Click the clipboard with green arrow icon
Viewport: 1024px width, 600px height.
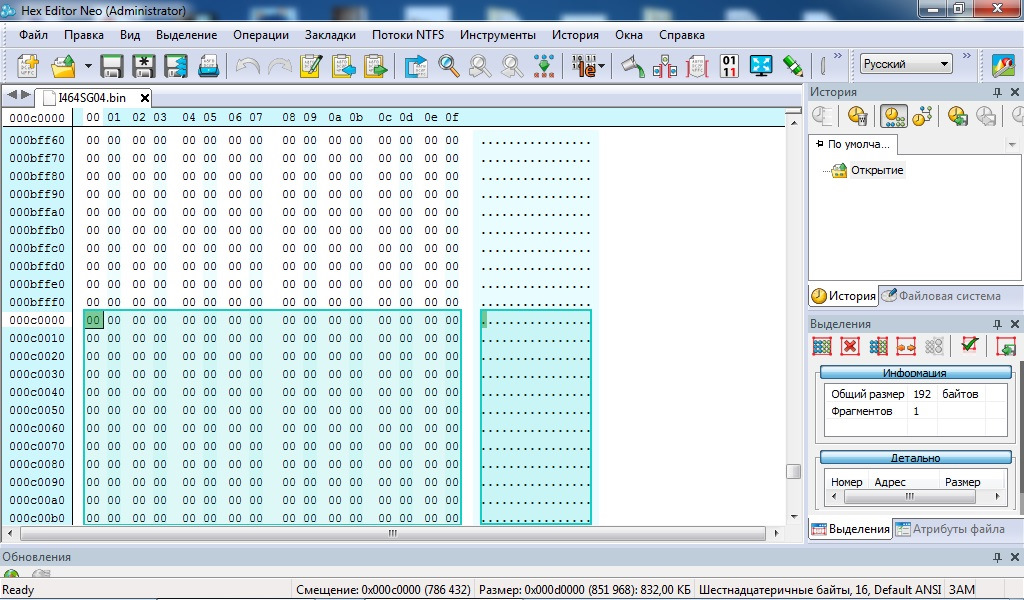pos(376,66)
